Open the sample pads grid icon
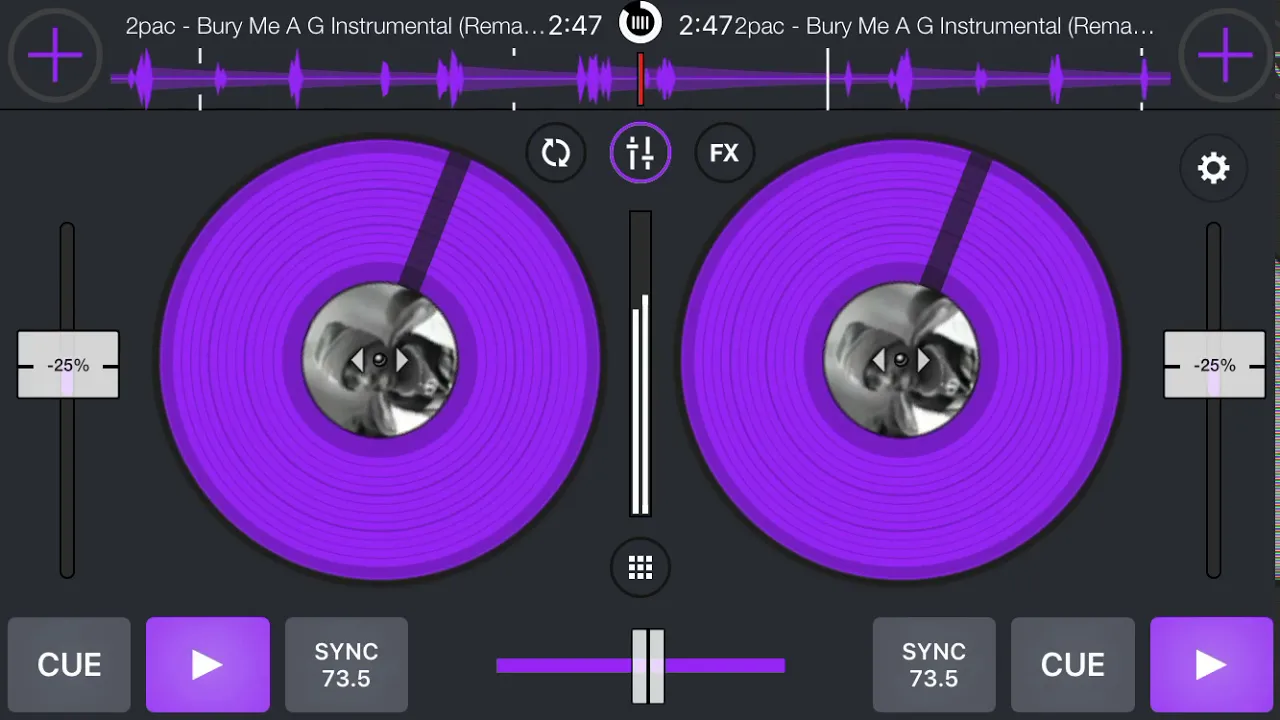The image size is (1280, 720). 640,568
